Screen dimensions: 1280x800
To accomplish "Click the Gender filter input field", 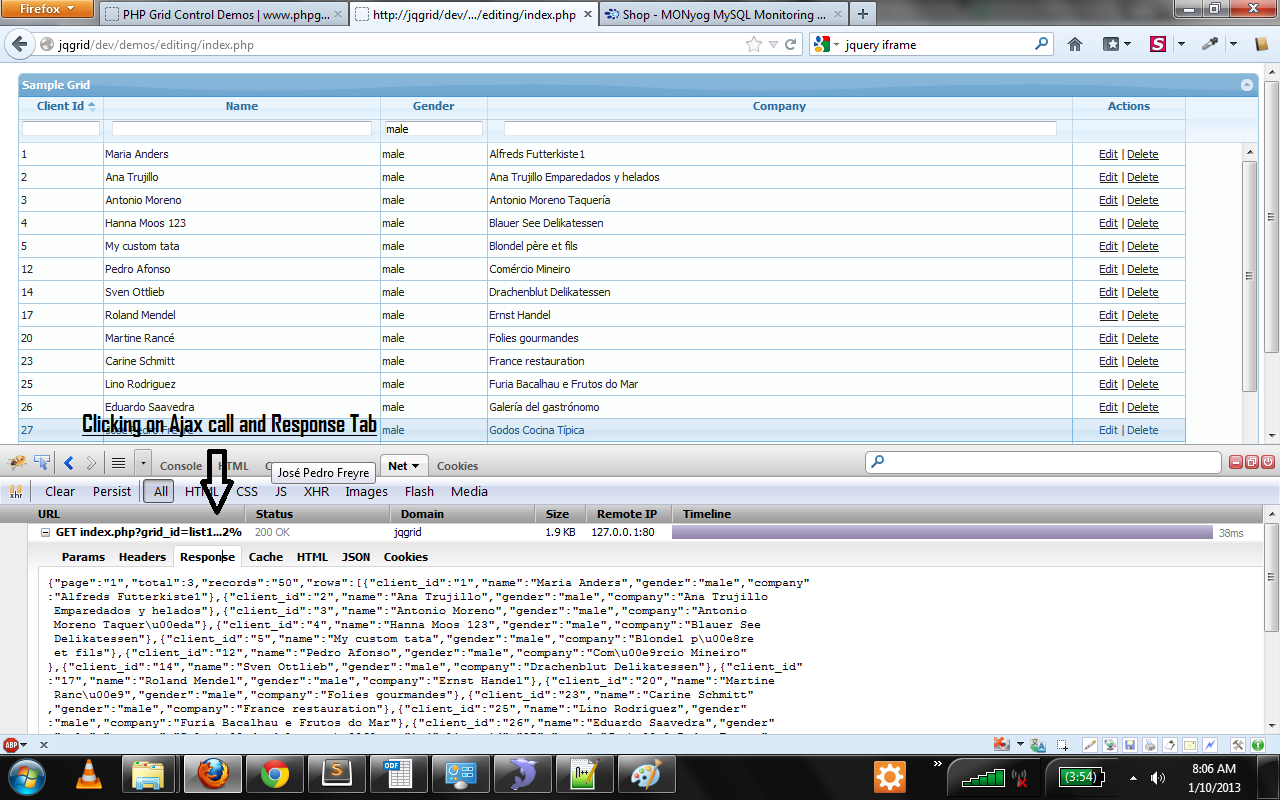I will pos(433,129).
